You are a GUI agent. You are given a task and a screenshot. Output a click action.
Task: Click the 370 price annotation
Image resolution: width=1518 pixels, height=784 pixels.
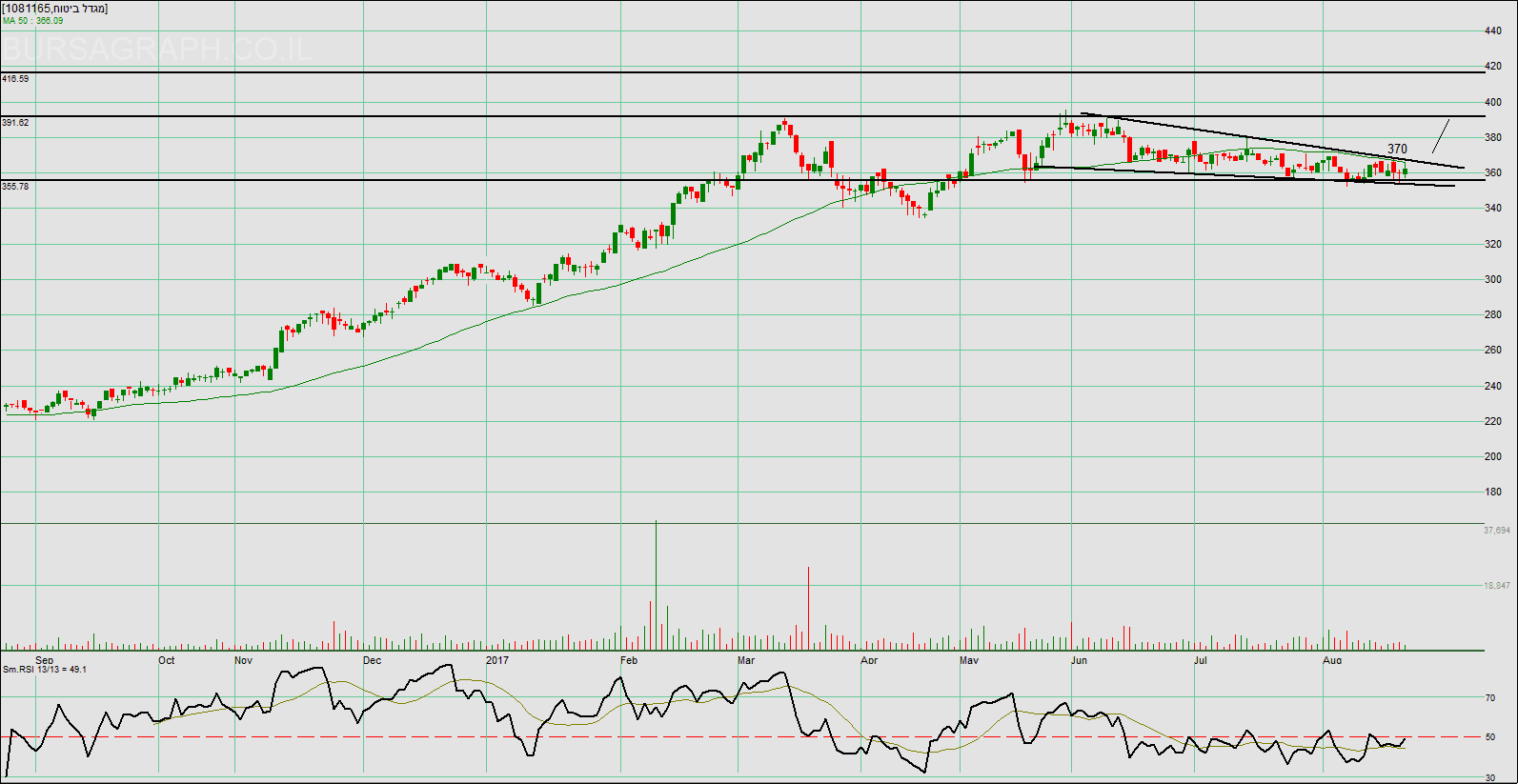pos(1397,149)
